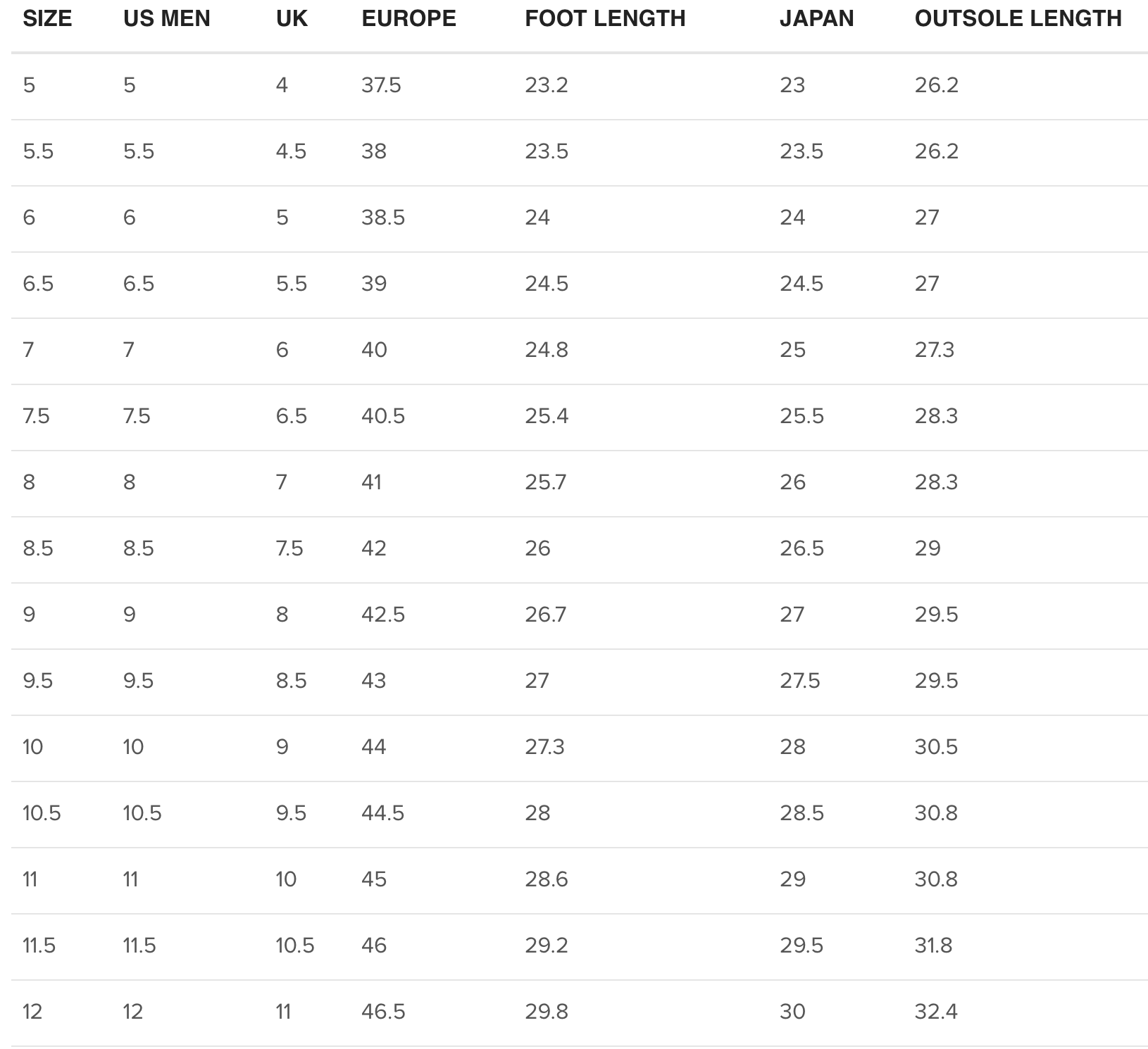This screenshot has width=1148, height=1049.
Task: Click the Europe 41 cell
Action: coord(371,482)
